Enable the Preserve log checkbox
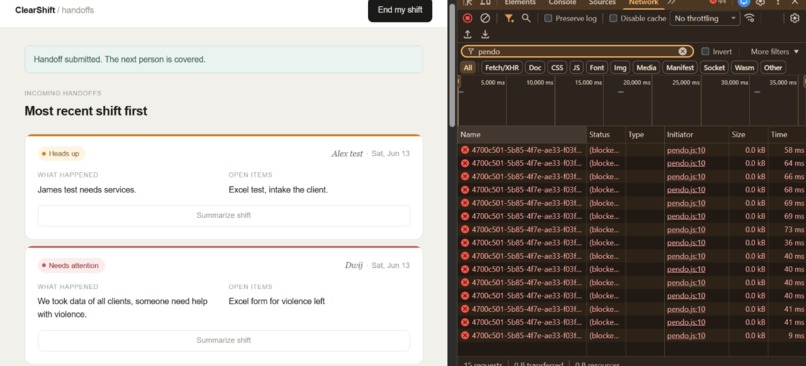Viewport: 806px width, 366px height. (x=548, y=19)
